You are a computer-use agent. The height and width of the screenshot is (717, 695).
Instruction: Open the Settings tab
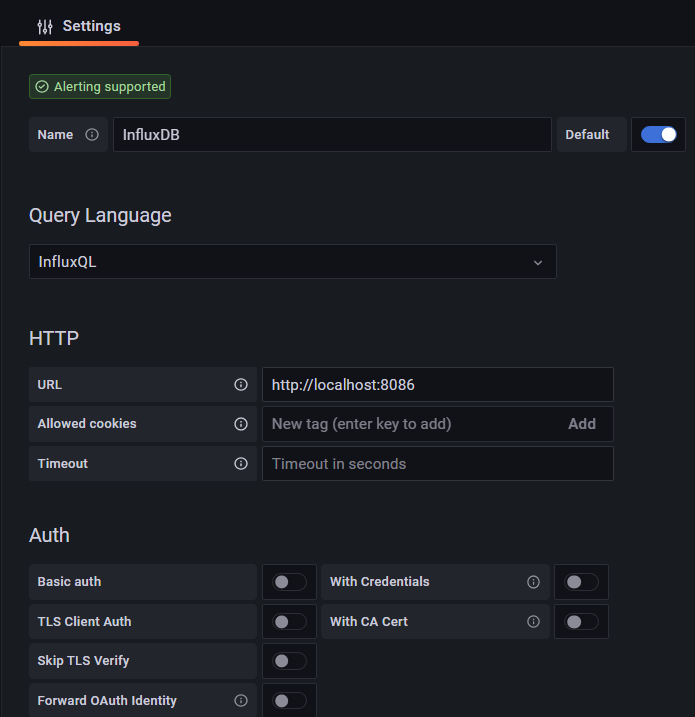coord(79,27)
